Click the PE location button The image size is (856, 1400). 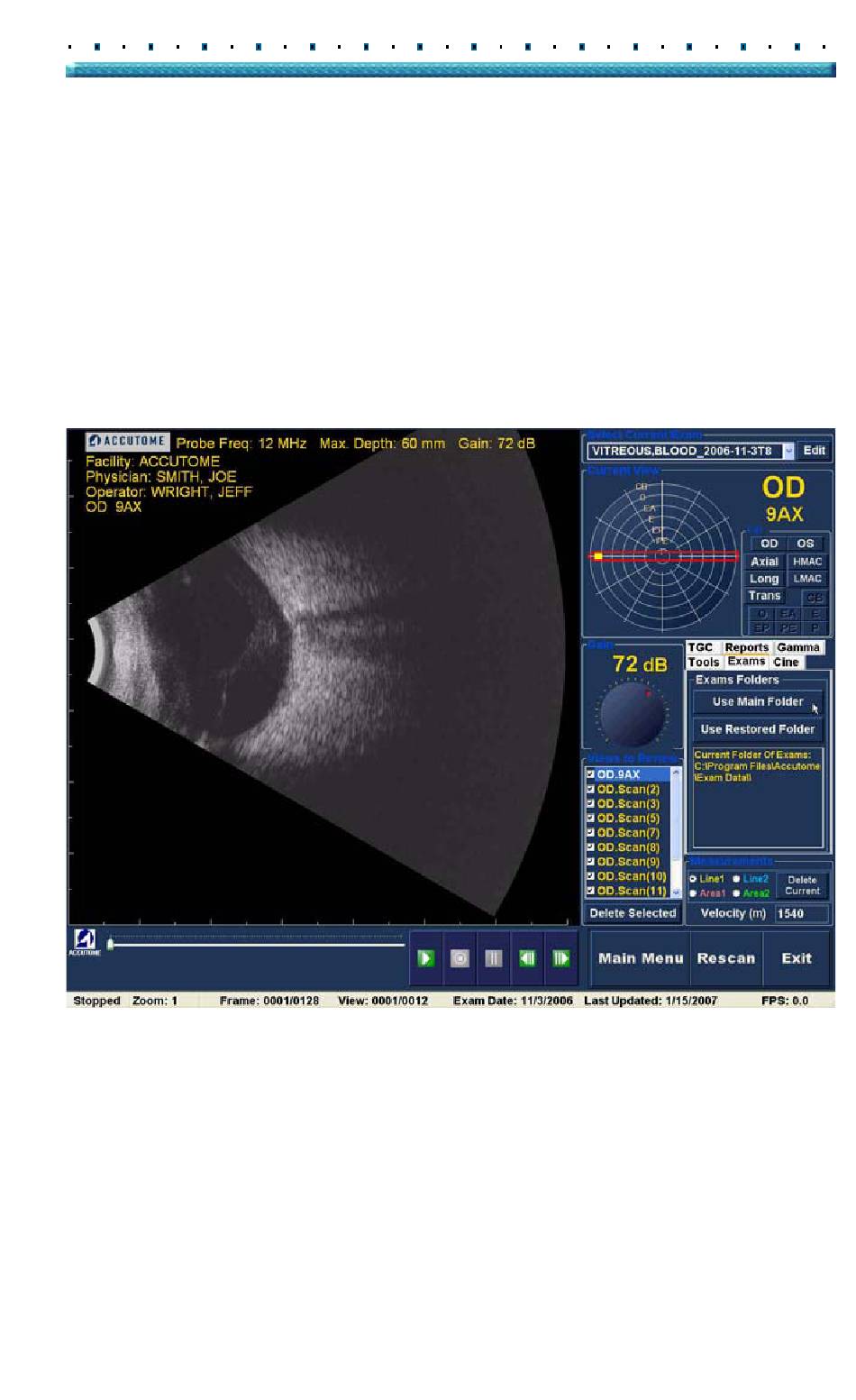(788, 627)
